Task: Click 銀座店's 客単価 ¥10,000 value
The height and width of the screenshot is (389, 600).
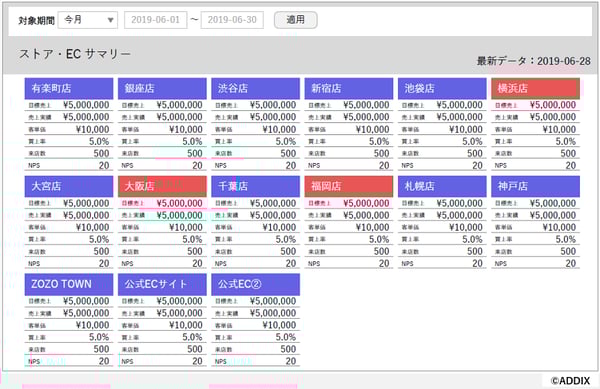Action: (186, 129)
